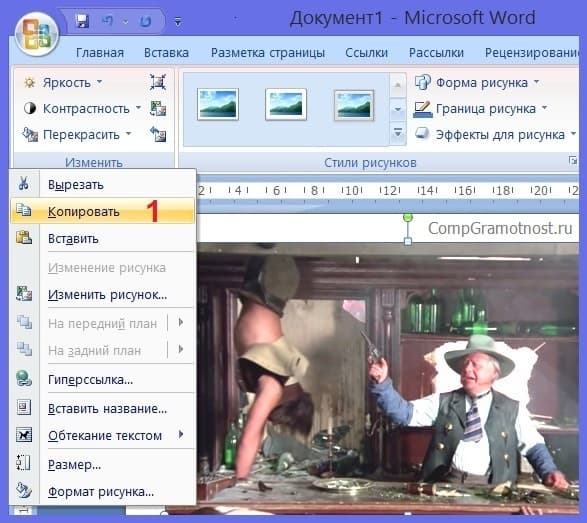Switch to the Вставка ribbon tab
Image resolution: width=587 pixels, height=523 pixels.
tap(166, 53)
